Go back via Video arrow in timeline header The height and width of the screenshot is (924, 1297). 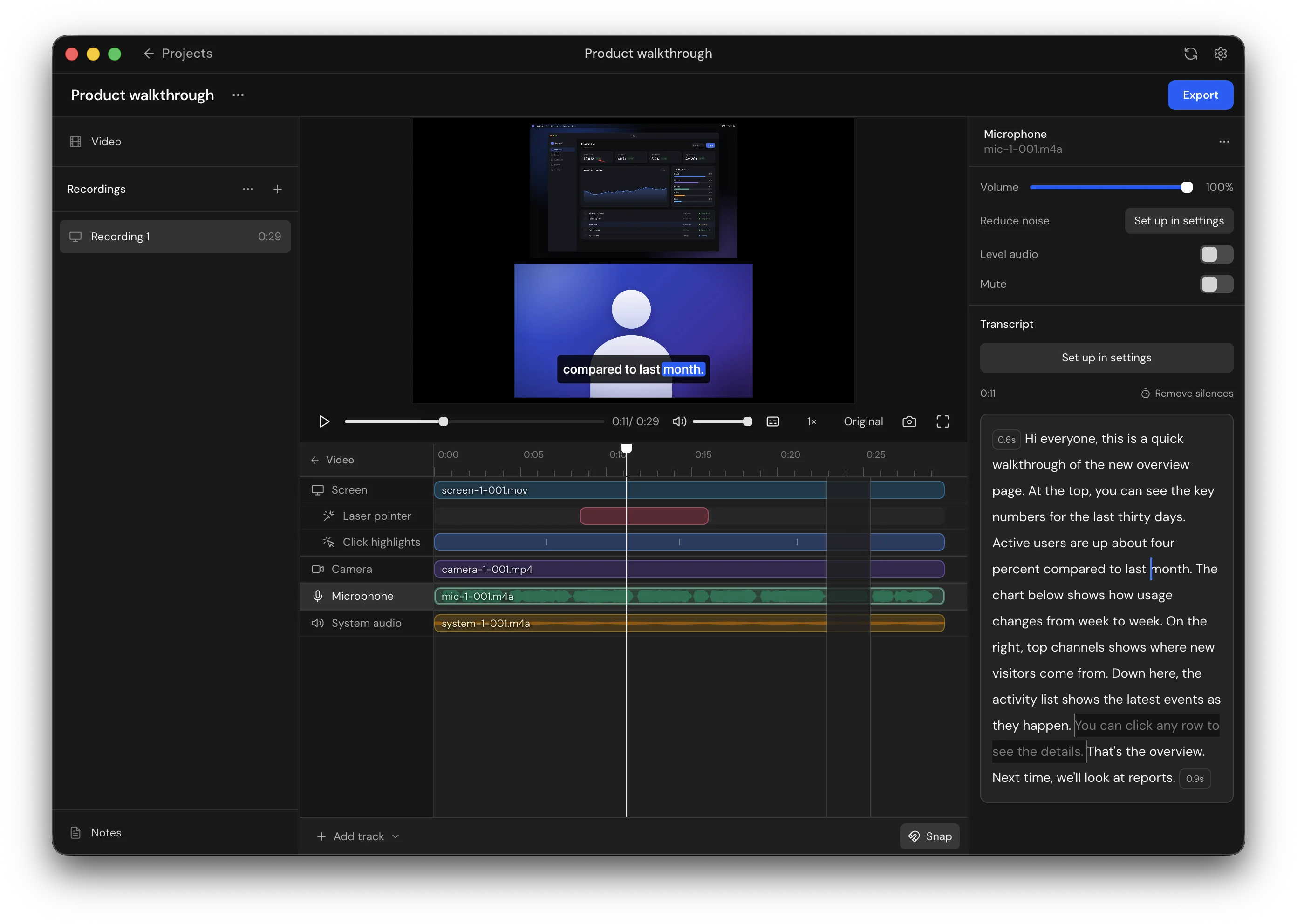(332, 460)
